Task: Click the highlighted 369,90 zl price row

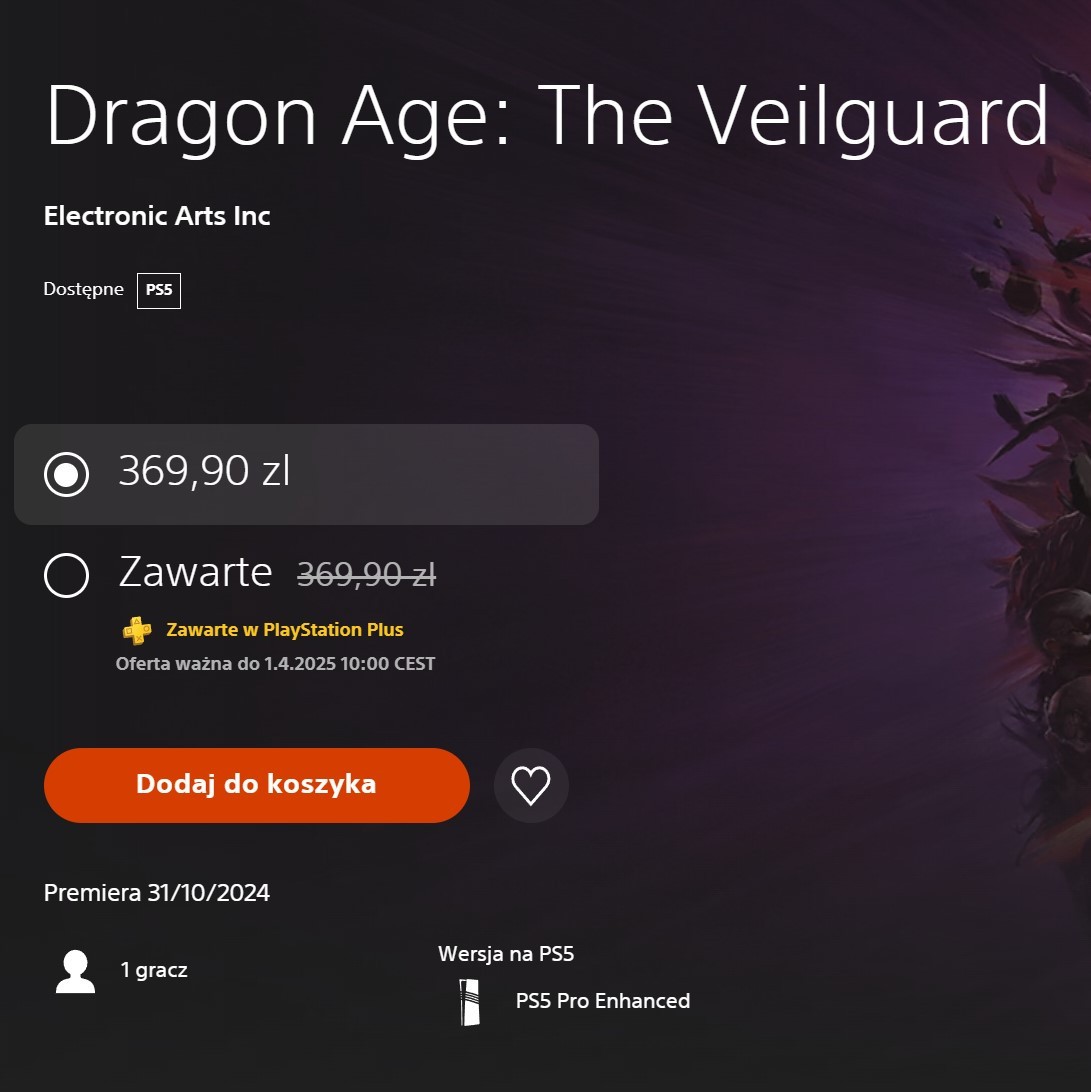Action: click(x=306, y=474)
